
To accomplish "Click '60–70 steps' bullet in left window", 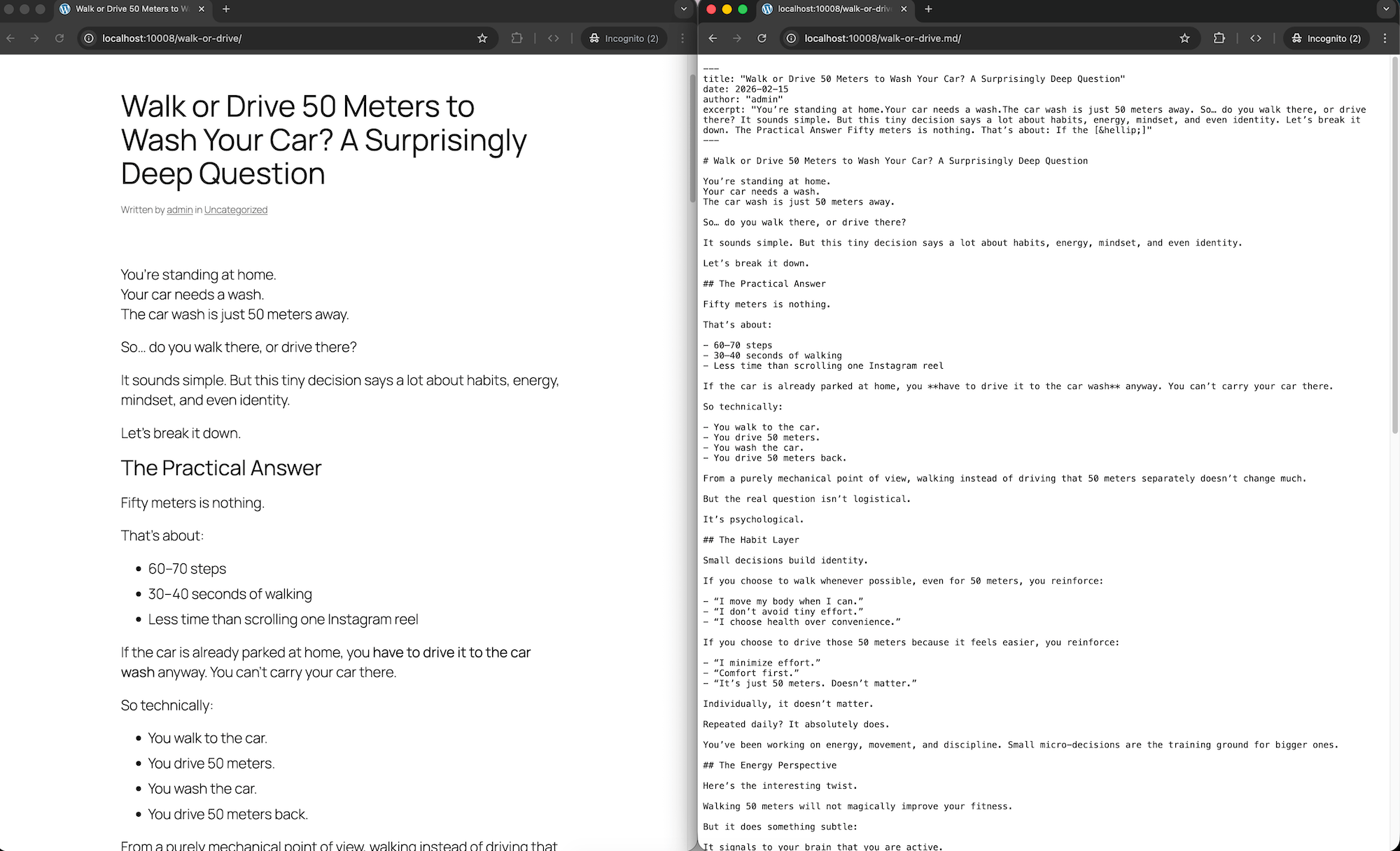I will coord(187,569).
